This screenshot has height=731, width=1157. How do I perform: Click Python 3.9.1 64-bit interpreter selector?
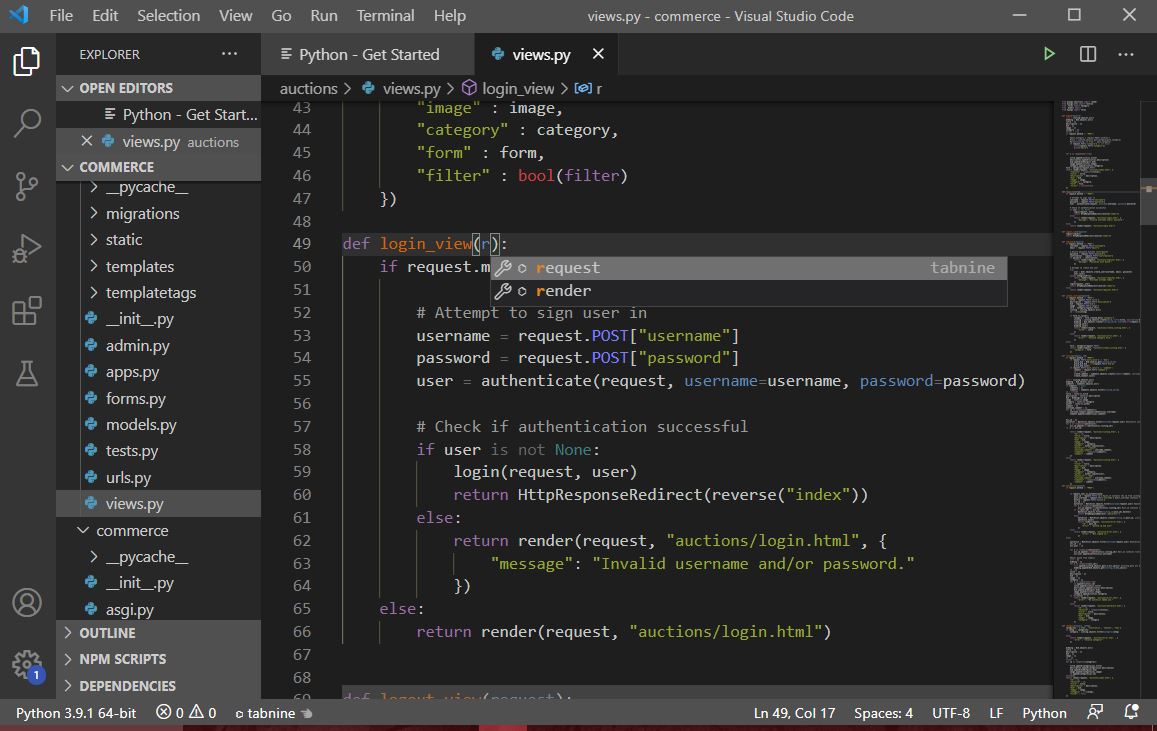(76, 713)
